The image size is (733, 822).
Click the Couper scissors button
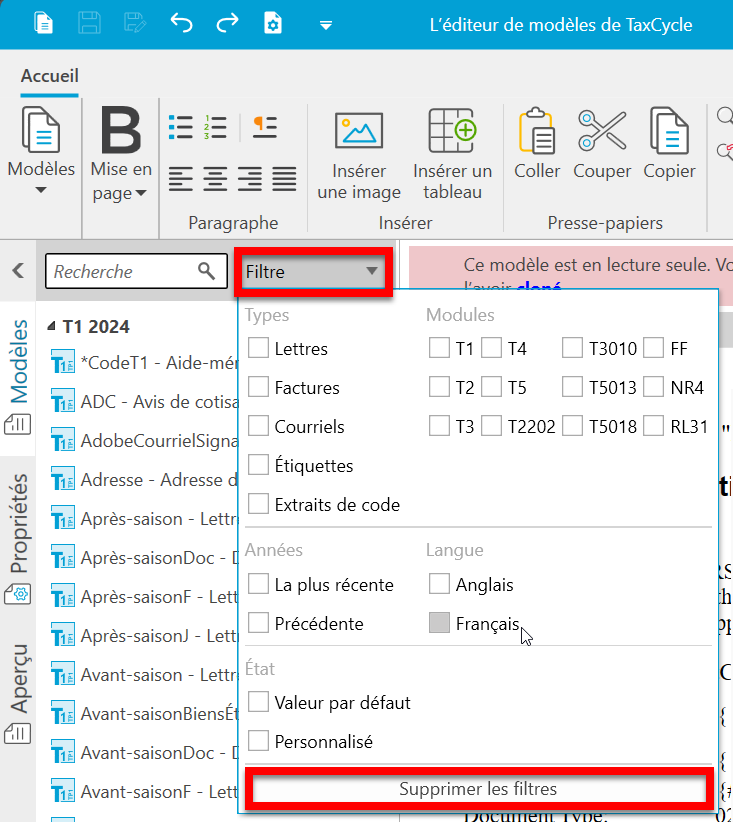click(x=602, y=145)
